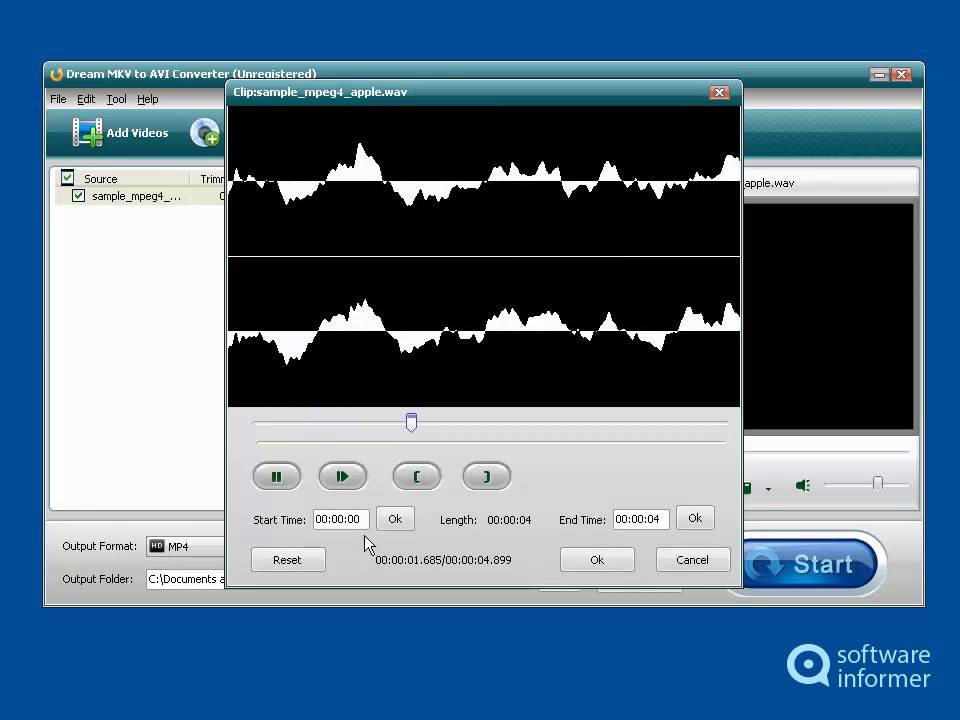
Task: Click the play-next-frame step button
Action: 343,476
